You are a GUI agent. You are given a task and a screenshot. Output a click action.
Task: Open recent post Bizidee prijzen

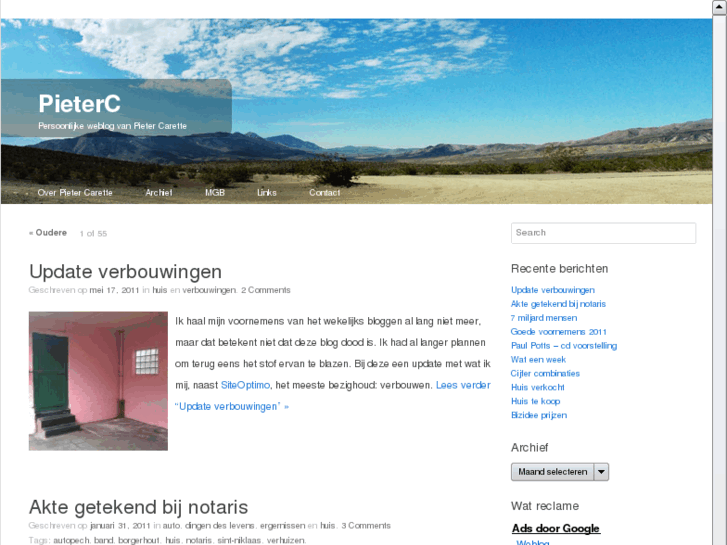(539, 415)
